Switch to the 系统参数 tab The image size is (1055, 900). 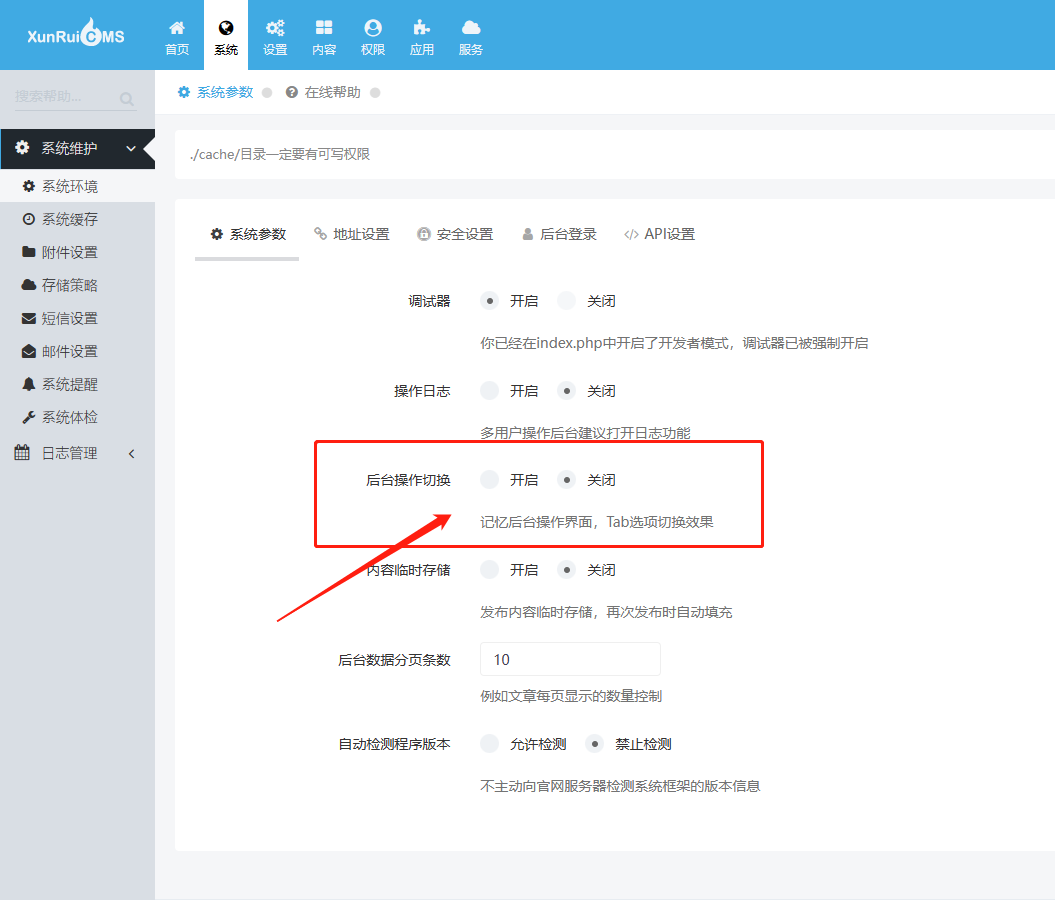248,234
